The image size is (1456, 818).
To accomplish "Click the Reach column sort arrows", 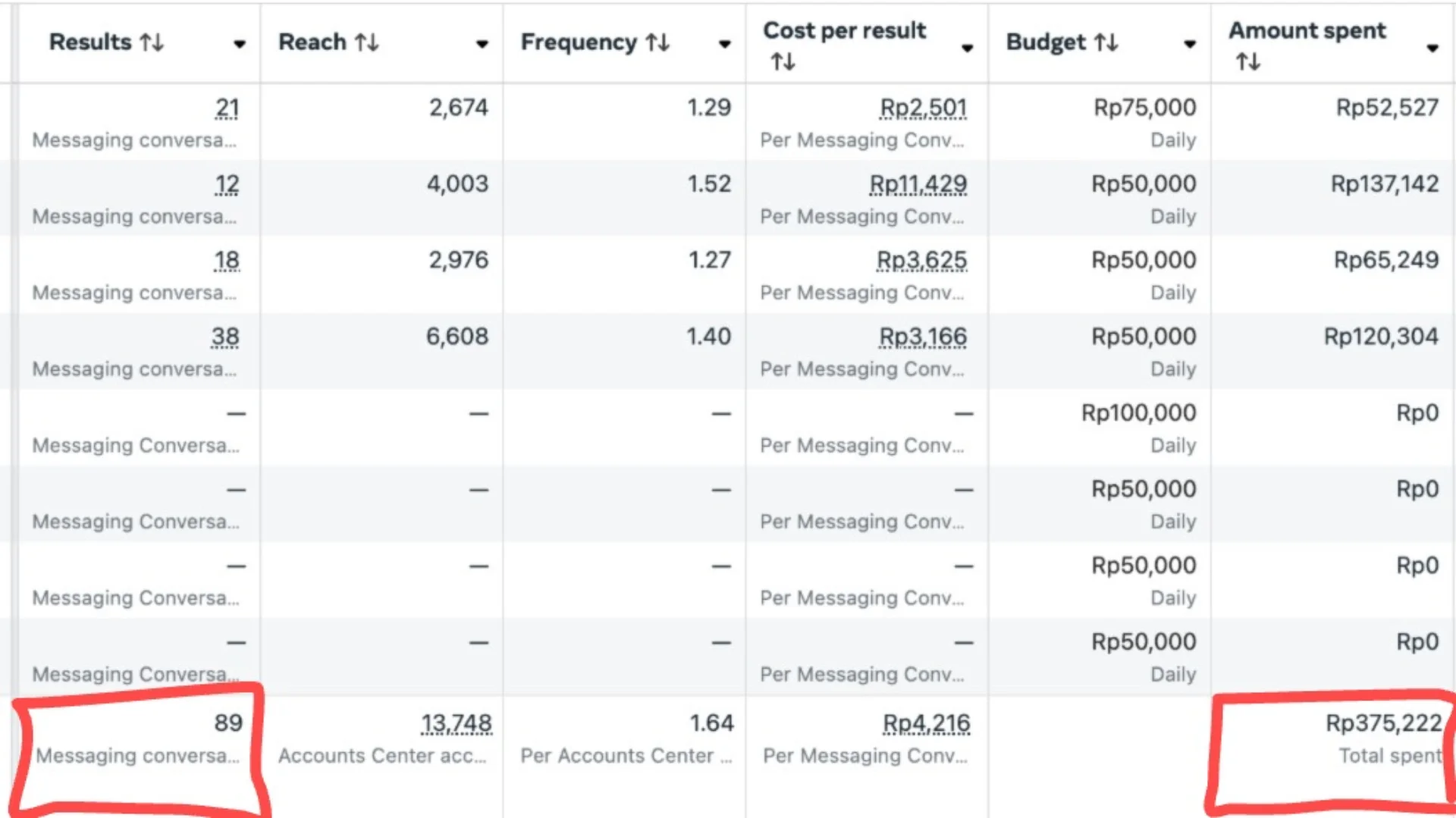I will [x=367, y=42].
